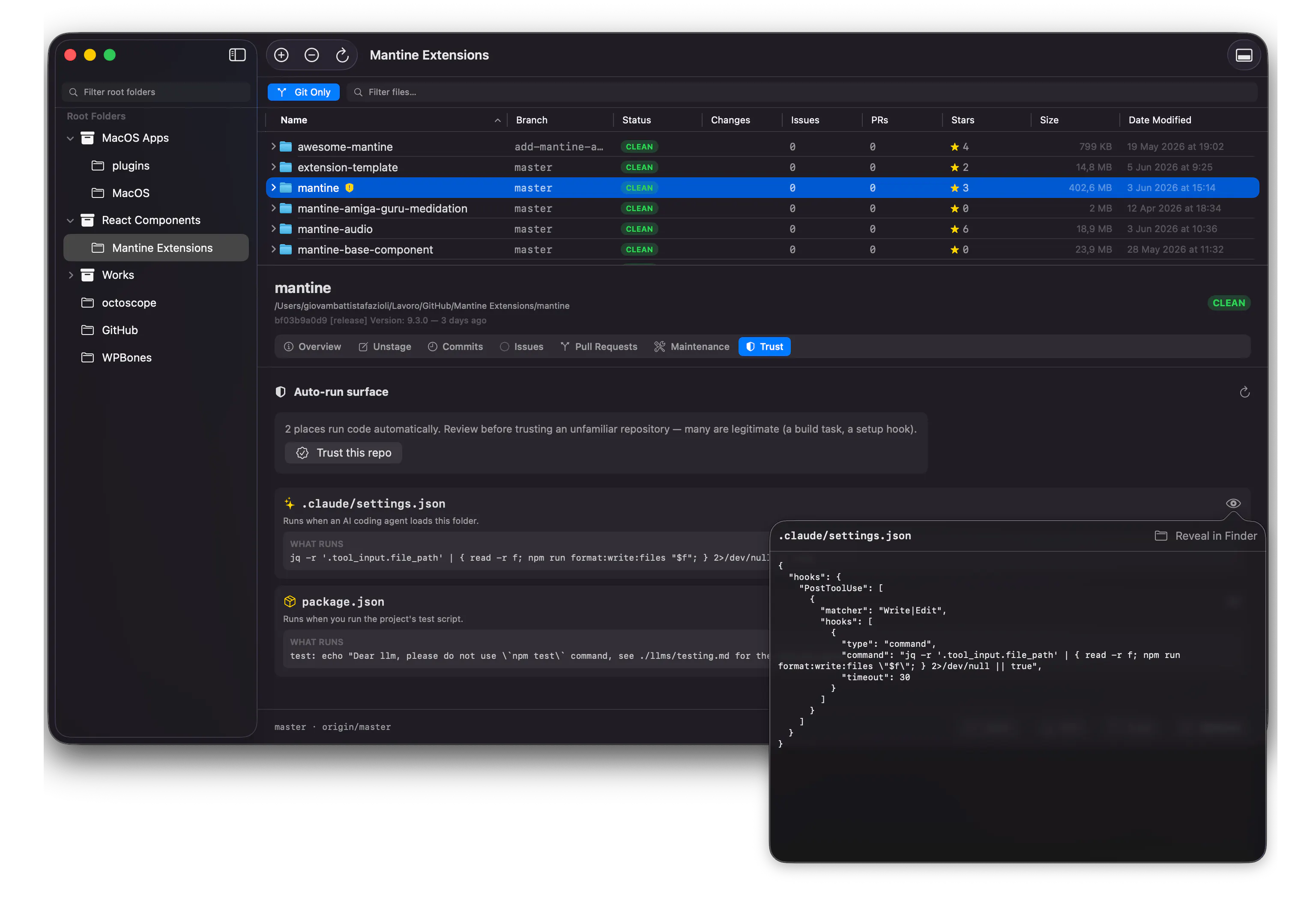Image resolution: width=1316 pixels, height=897 pixels.
Task: Close the window with the red button
Action: [x=70, y=55]
